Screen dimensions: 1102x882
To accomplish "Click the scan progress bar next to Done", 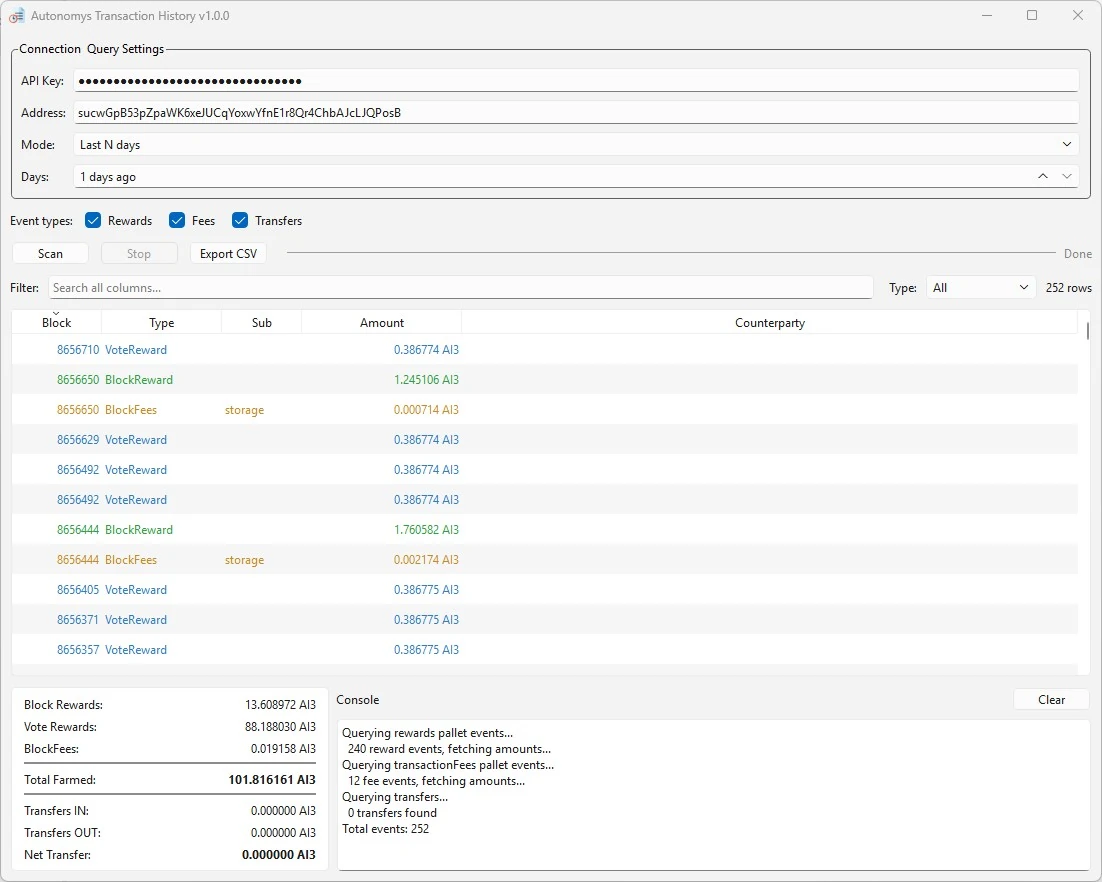I will pos(671,253).
